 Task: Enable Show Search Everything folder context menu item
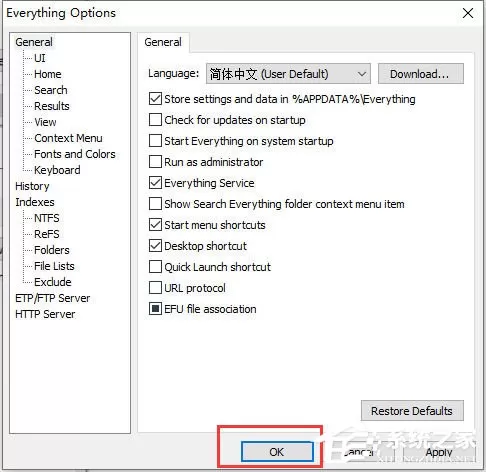coord(155,204)
